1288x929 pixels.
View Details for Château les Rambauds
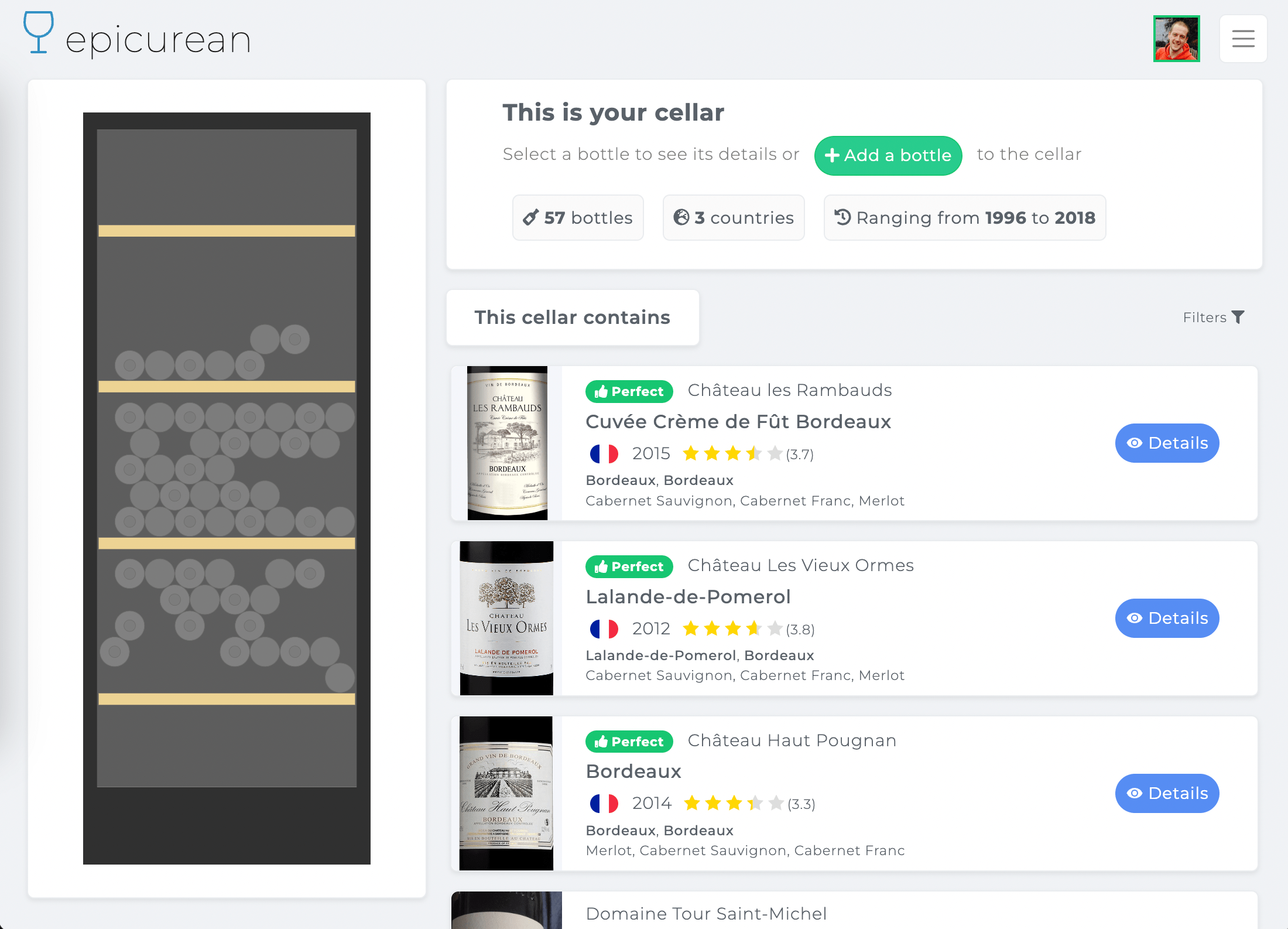pos(1166,443)
